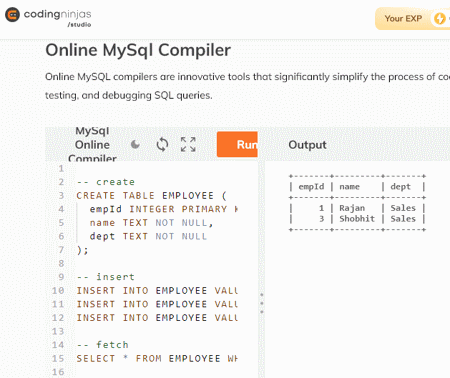
Task: Click the 'name TEXT NOT NULL,' line
Action: click(x=151, y=223)
